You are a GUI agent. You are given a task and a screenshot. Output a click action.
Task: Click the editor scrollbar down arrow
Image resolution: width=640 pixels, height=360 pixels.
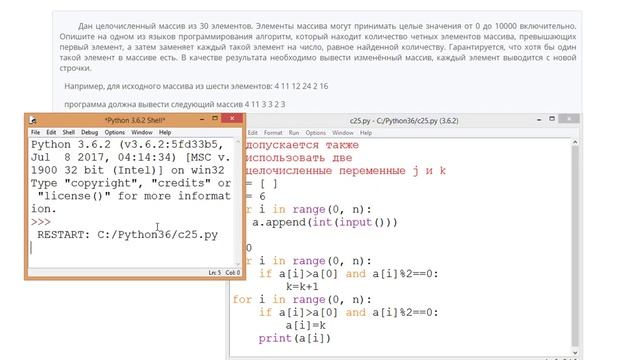point(575,353)
